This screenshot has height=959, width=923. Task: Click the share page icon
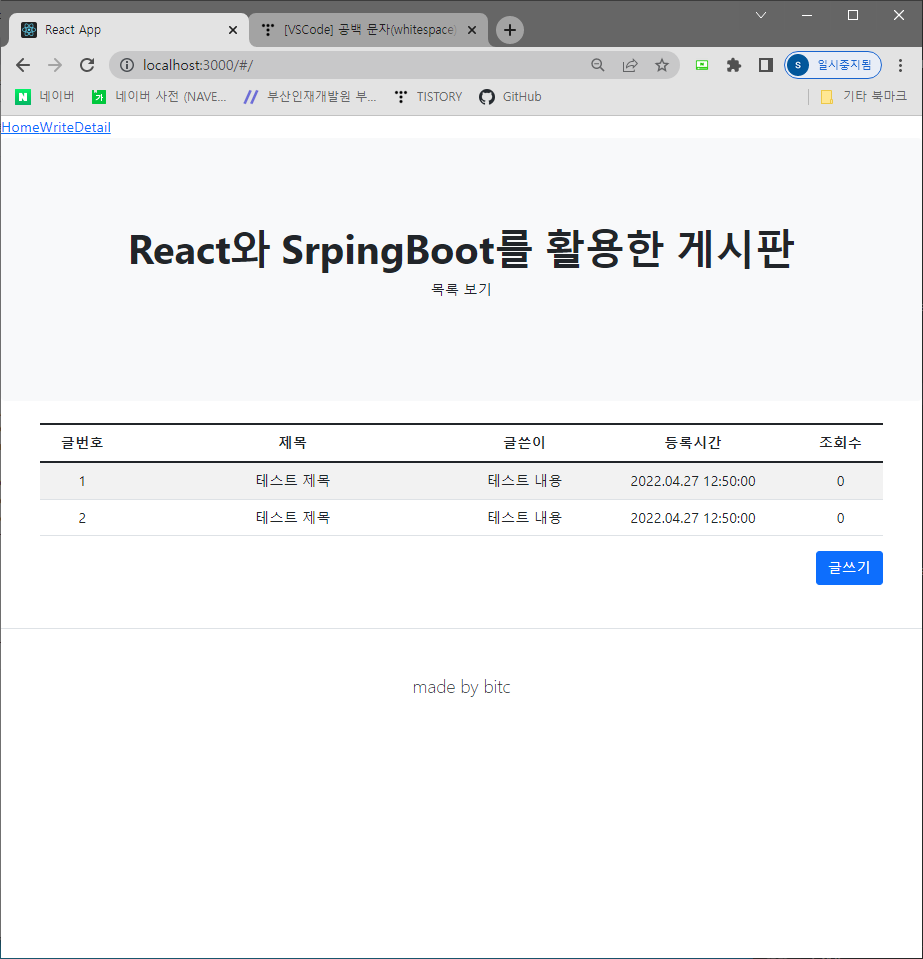tap(630, 65)
